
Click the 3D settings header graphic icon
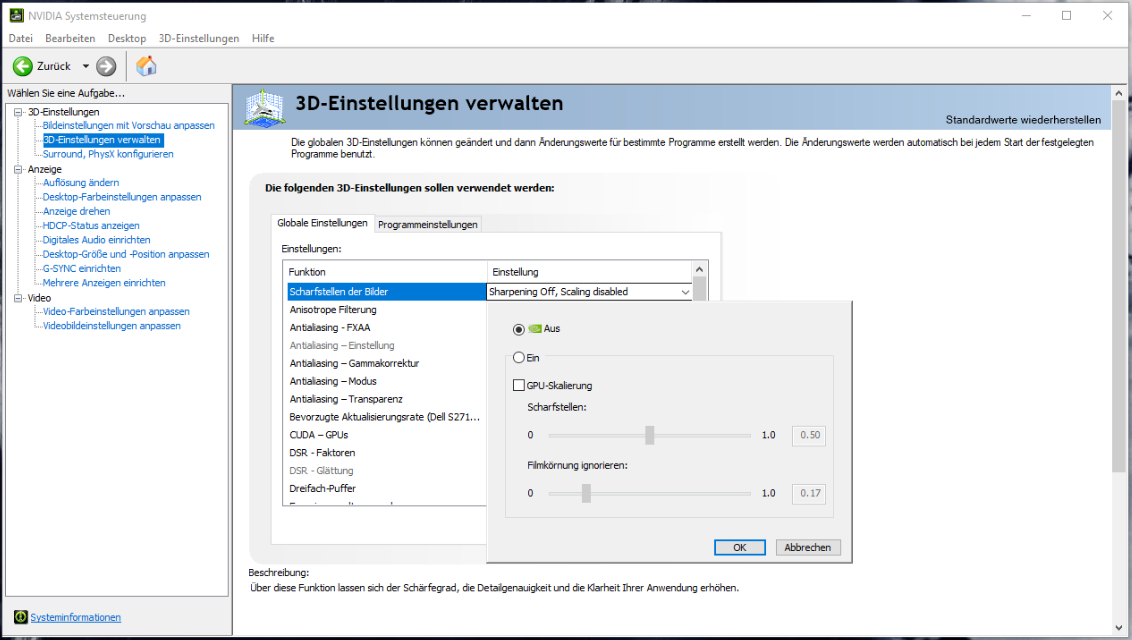point(264,108)
